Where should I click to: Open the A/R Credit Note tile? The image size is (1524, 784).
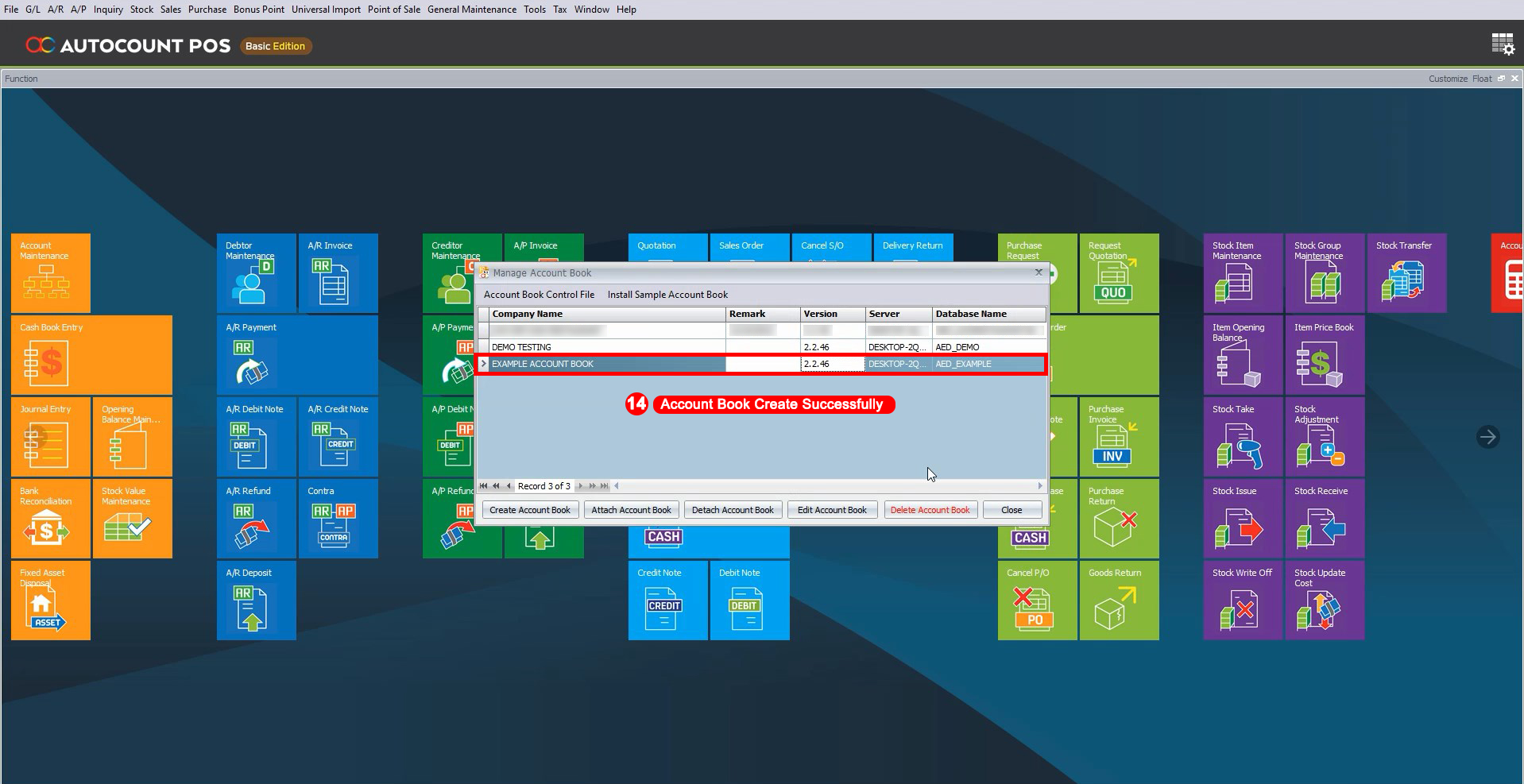[338, 436]
